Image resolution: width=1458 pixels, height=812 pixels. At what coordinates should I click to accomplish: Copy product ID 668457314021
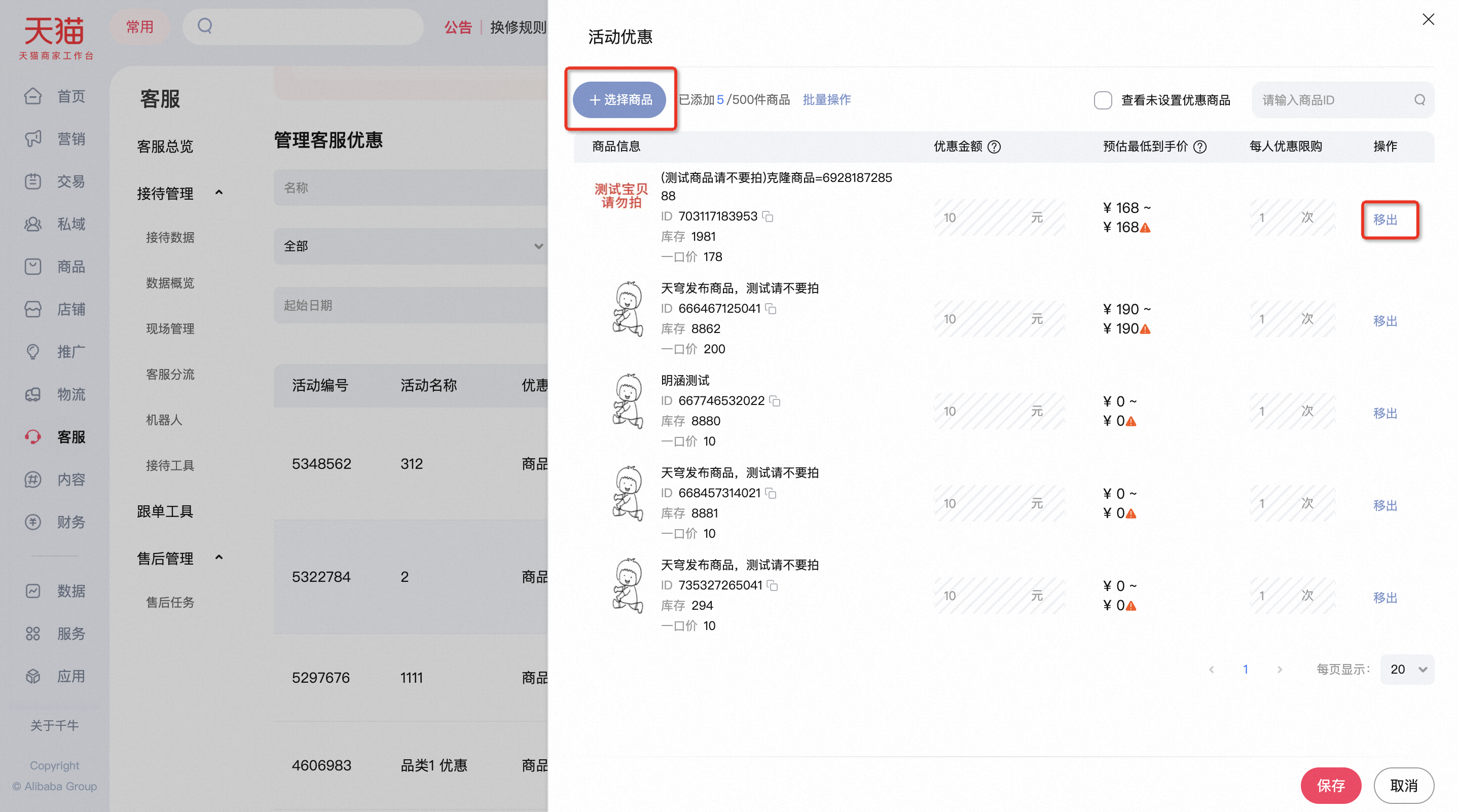[771, 493]
